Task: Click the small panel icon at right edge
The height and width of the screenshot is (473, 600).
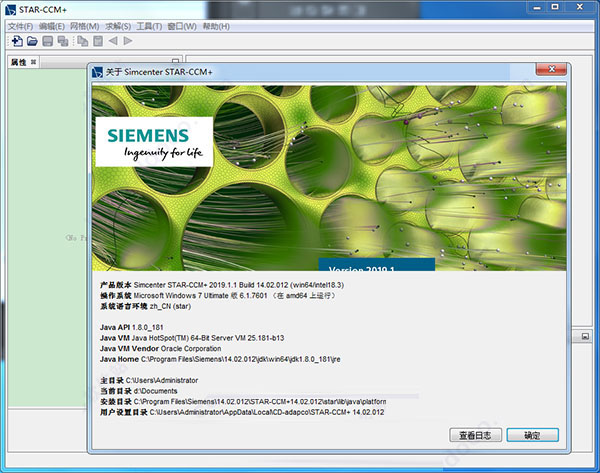Action: coord(585,336)
